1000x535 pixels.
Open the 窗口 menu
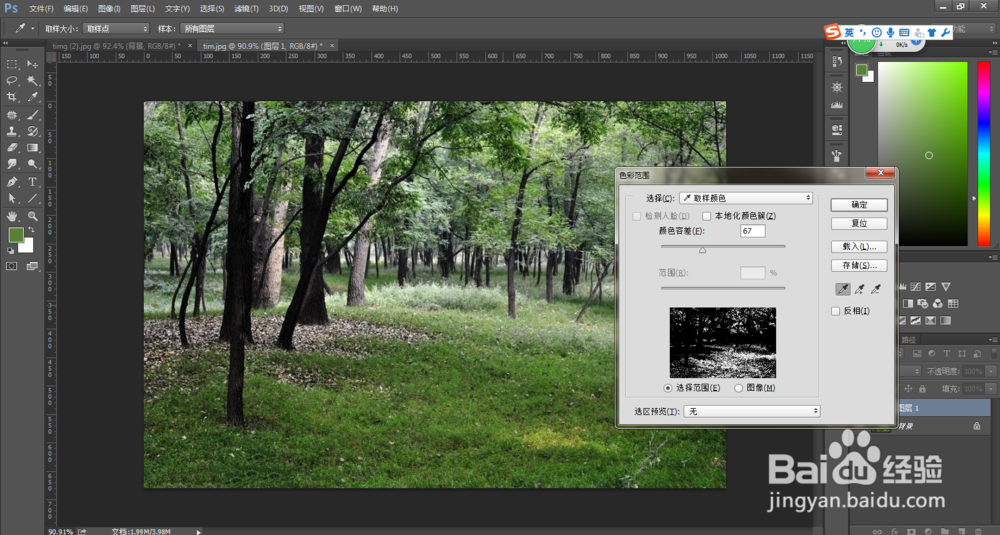348,9
